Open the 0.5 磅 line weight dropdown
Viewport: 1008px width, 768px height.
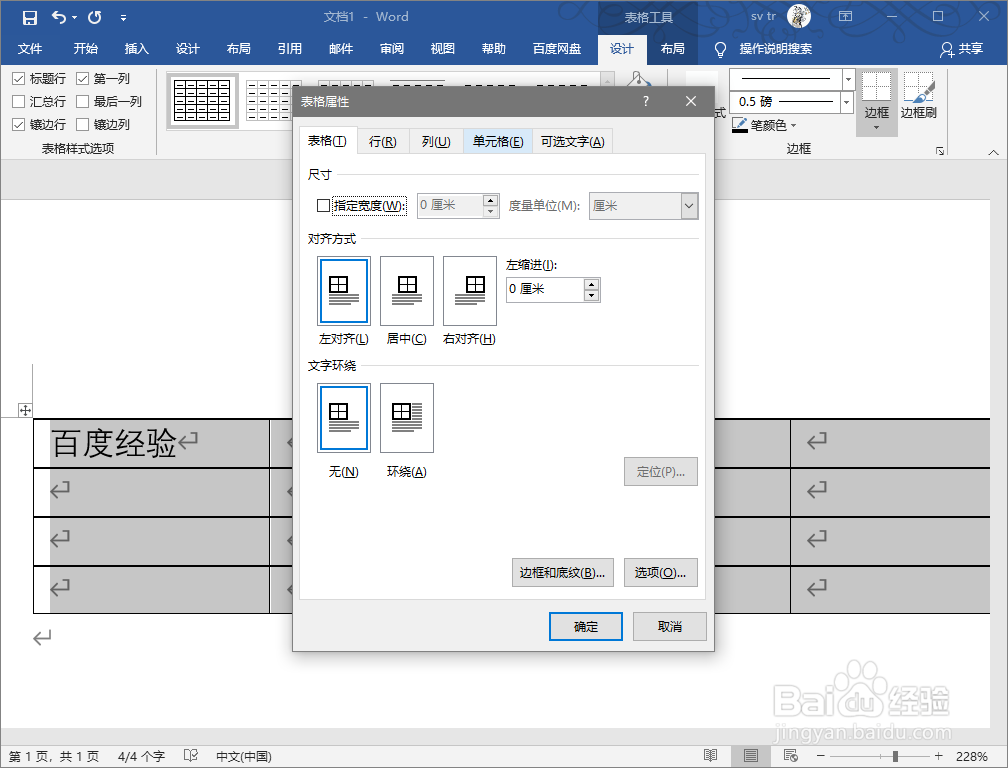point(847,102)
